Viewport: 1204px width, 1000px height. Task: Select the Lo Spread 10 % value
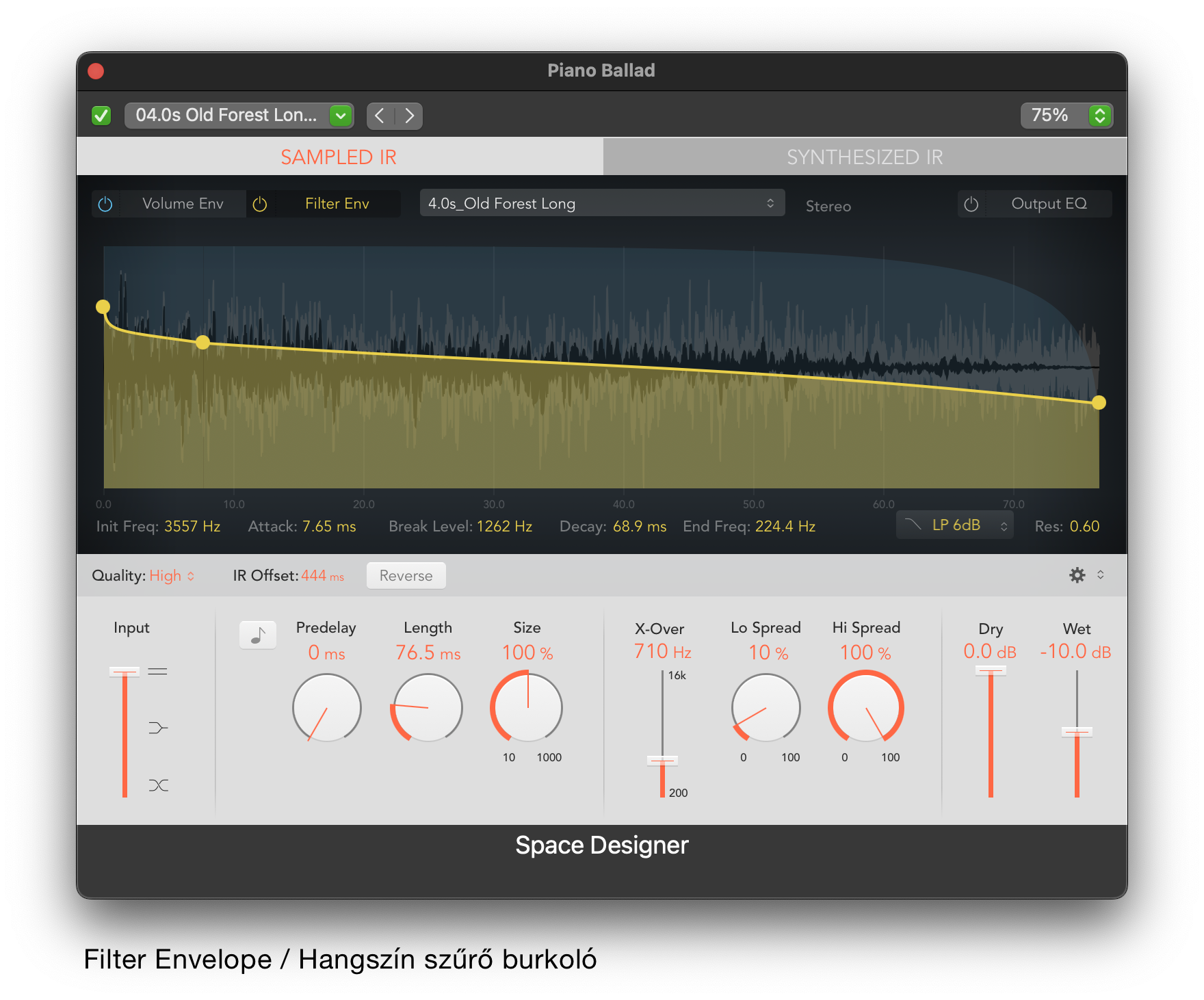(768, 653)
